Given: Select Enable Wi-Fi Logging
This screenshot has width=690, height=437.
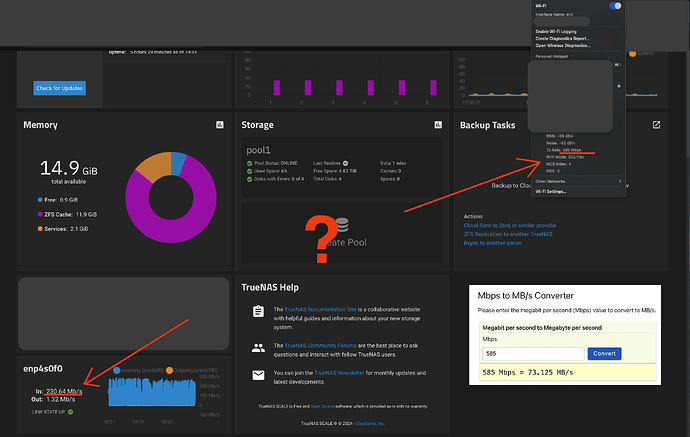Looking at the screenshot, I should (556, 32).
